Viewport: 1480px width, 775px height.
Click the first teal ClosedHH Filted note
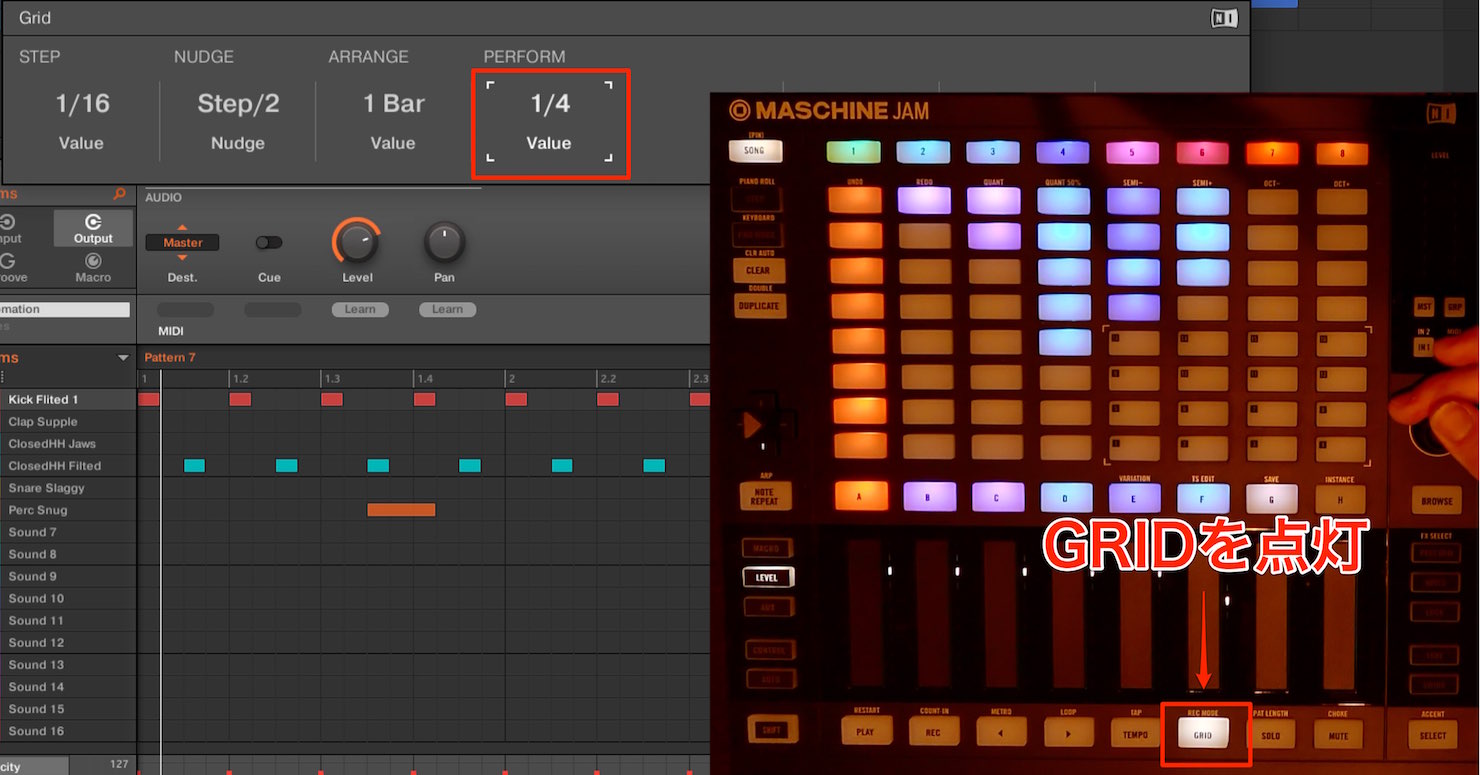[x=194, y=465]
